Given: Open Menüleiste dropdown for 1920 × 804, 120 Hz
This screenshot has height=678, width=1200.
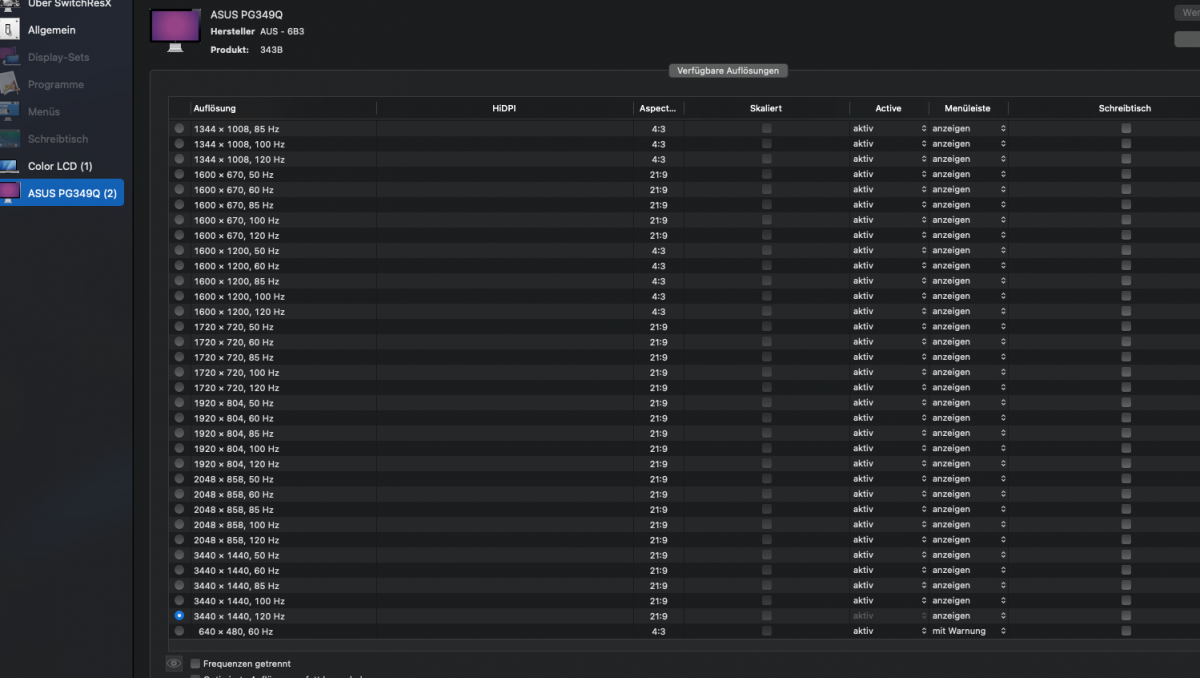Looking at the screenshot, I should [969, 464].
